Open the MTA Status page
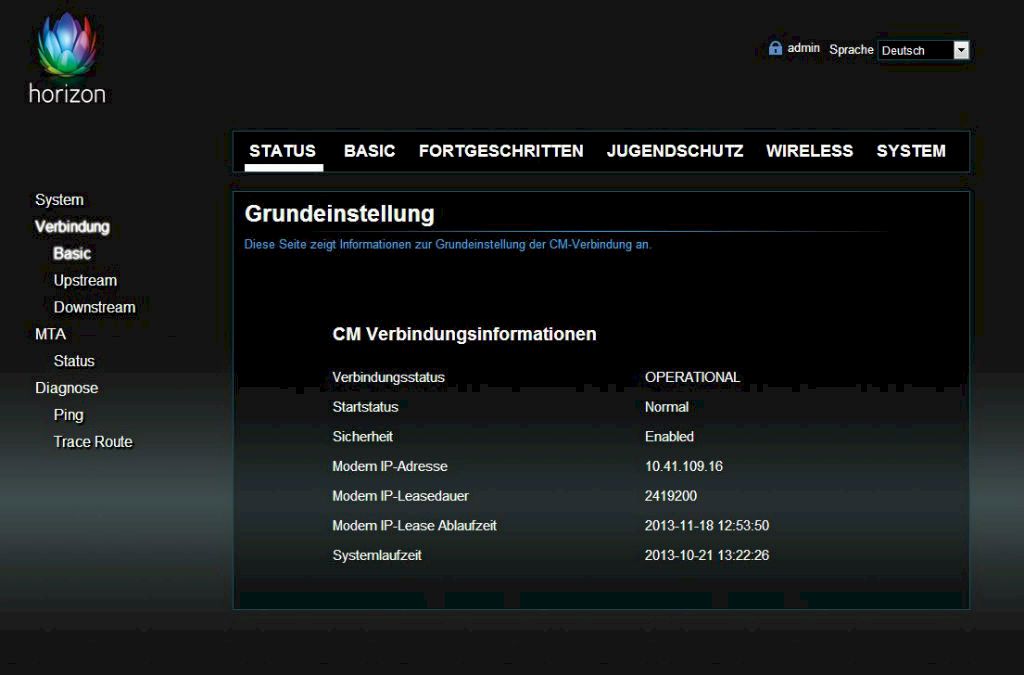The width and height of the screenshot is (1024, 675). pos(74,361)
